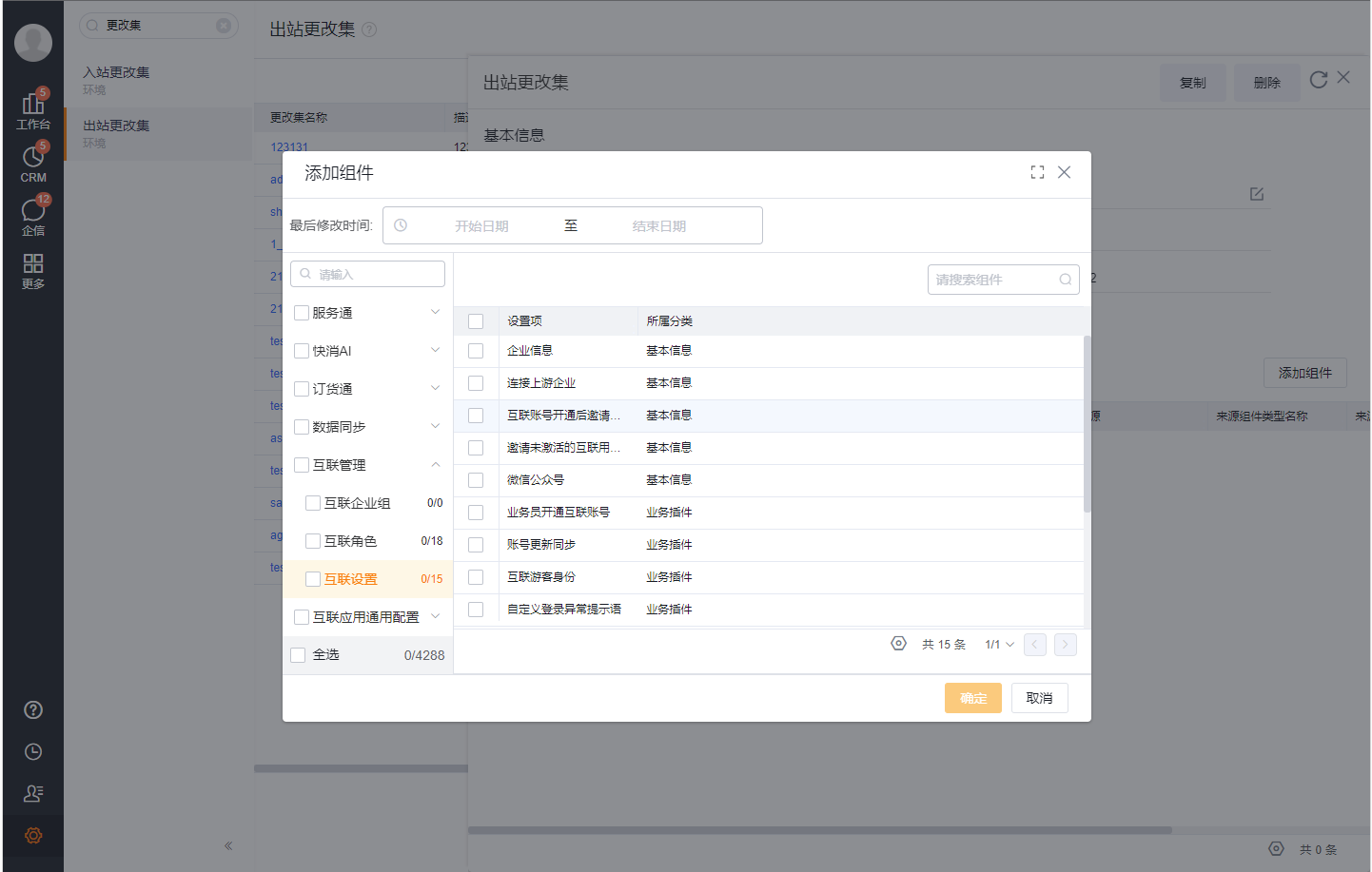Click the history clock icon in sidebar

pyautogui.click(x=33, y=751)
